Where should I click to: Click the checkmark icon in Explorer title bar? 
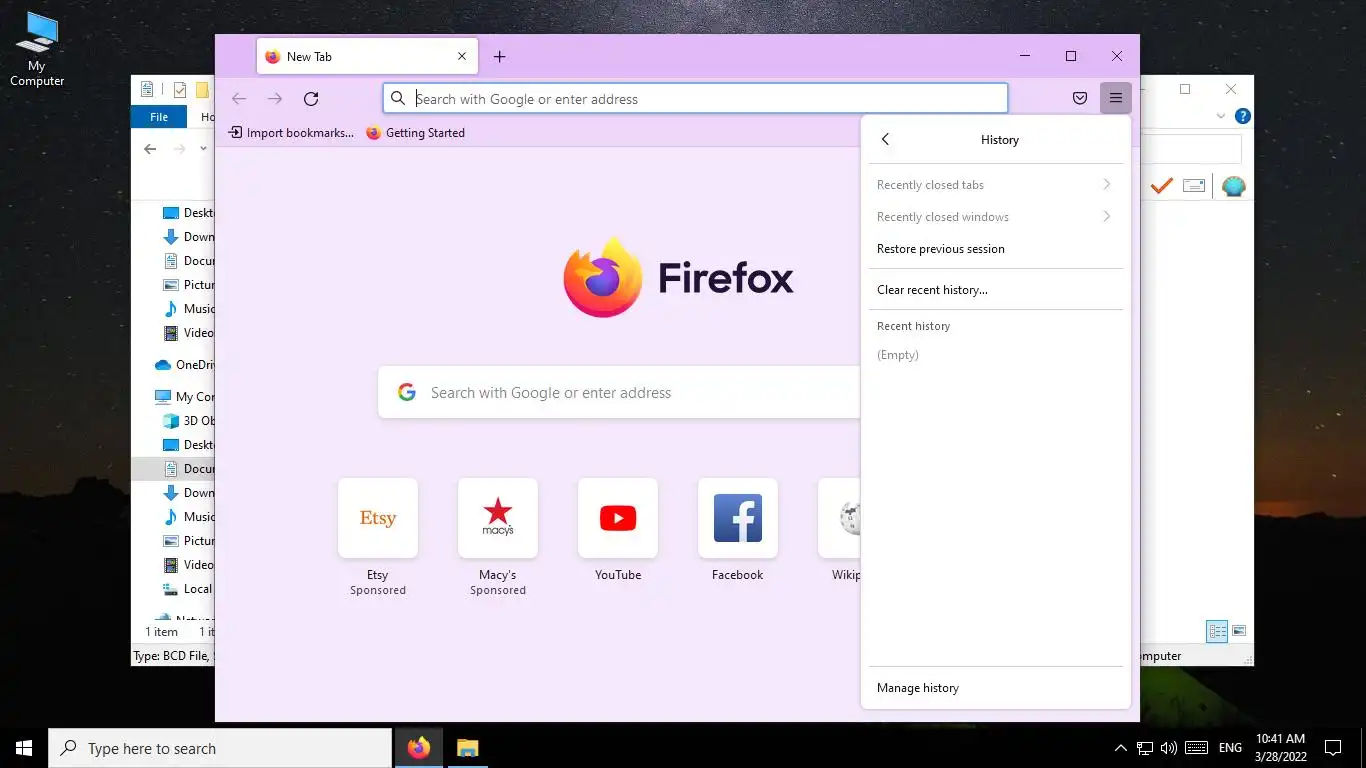click(x=180, y=90)
